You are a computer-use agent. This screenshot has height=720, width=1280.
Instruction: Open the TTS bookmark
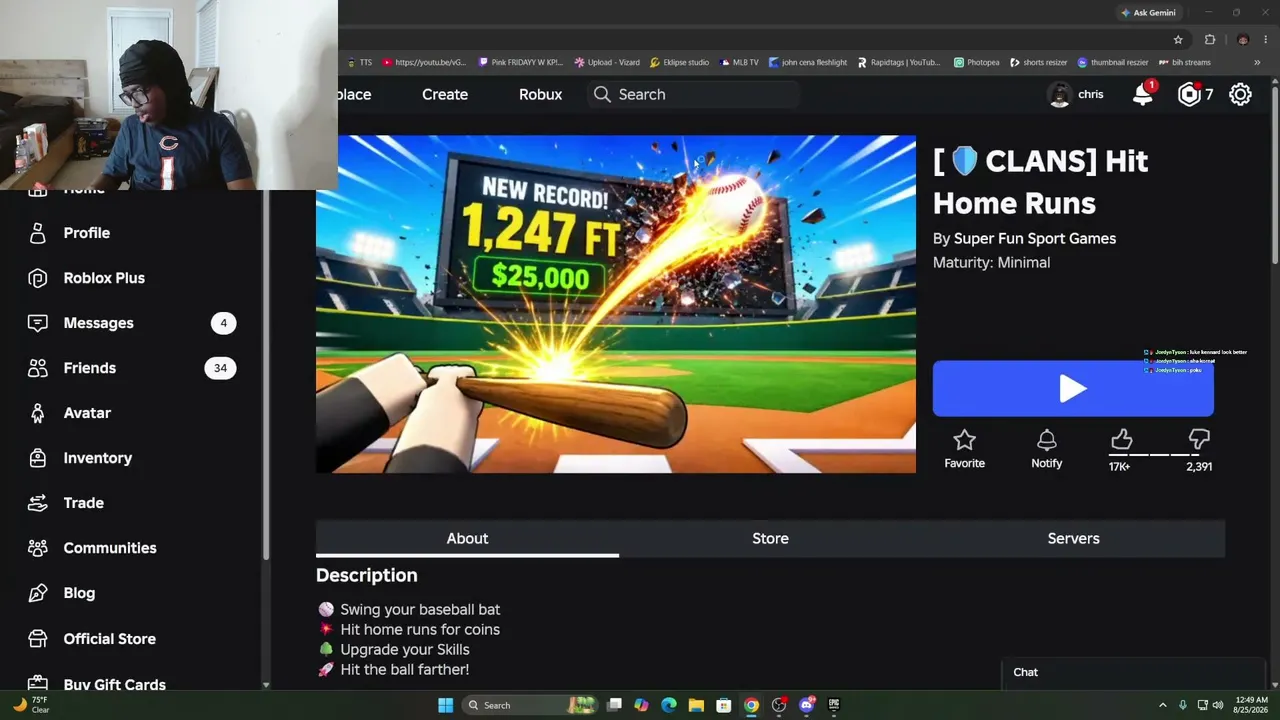tap(360, 62)
